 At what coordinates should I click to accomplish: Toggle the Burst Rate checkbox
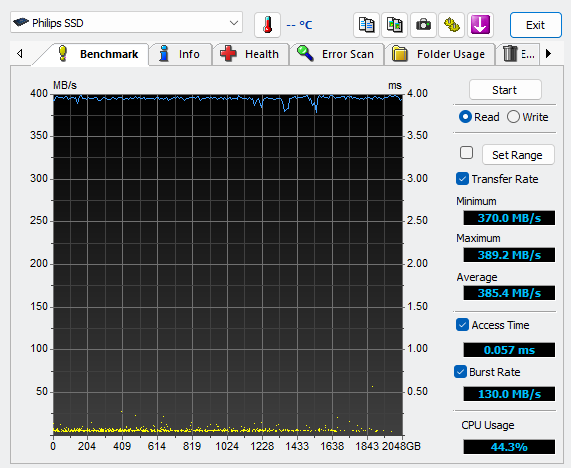(461, 371)
